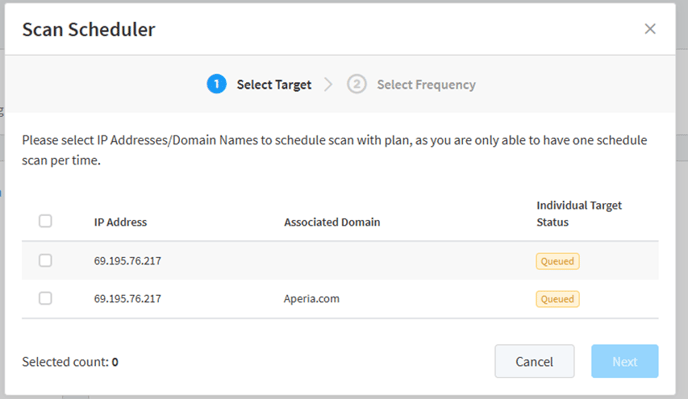Click the IP address in first row
Screen dimensions: 688x399
tap(127, 261)
